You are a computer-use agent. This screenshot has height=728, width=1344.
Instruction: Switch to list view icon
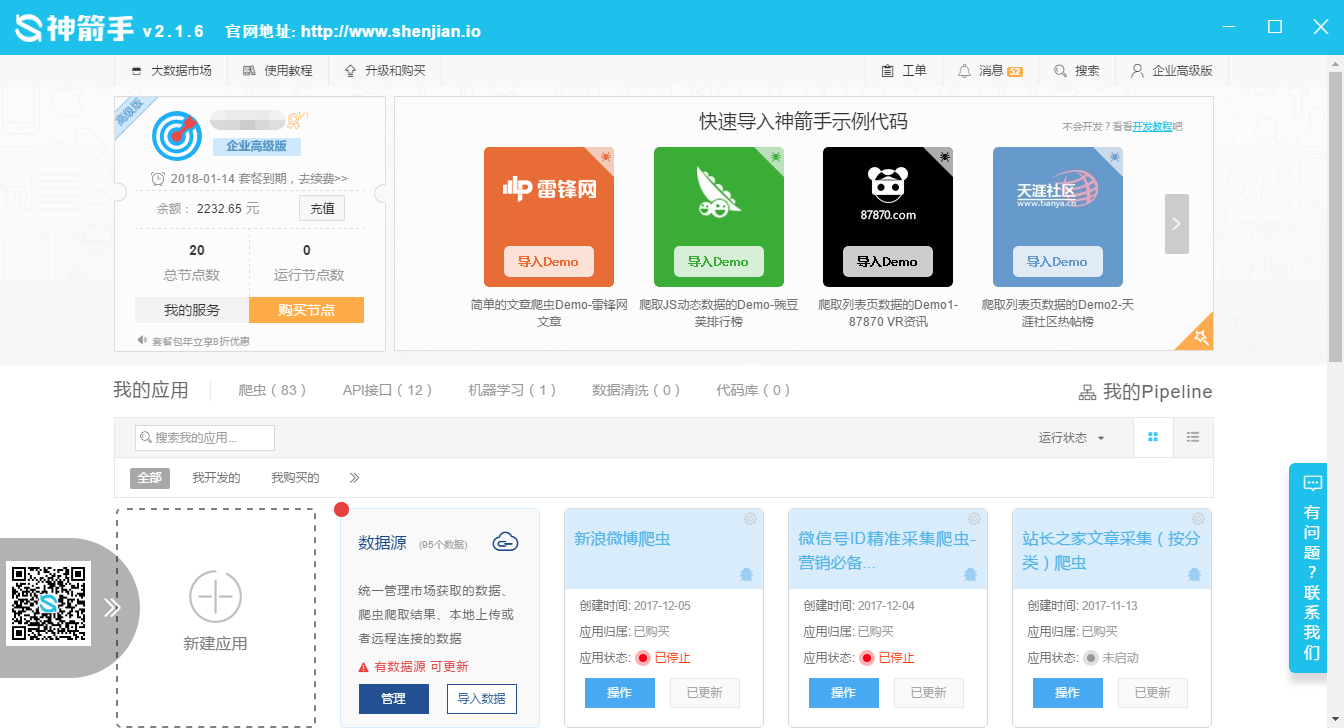tap(1192, 437)
